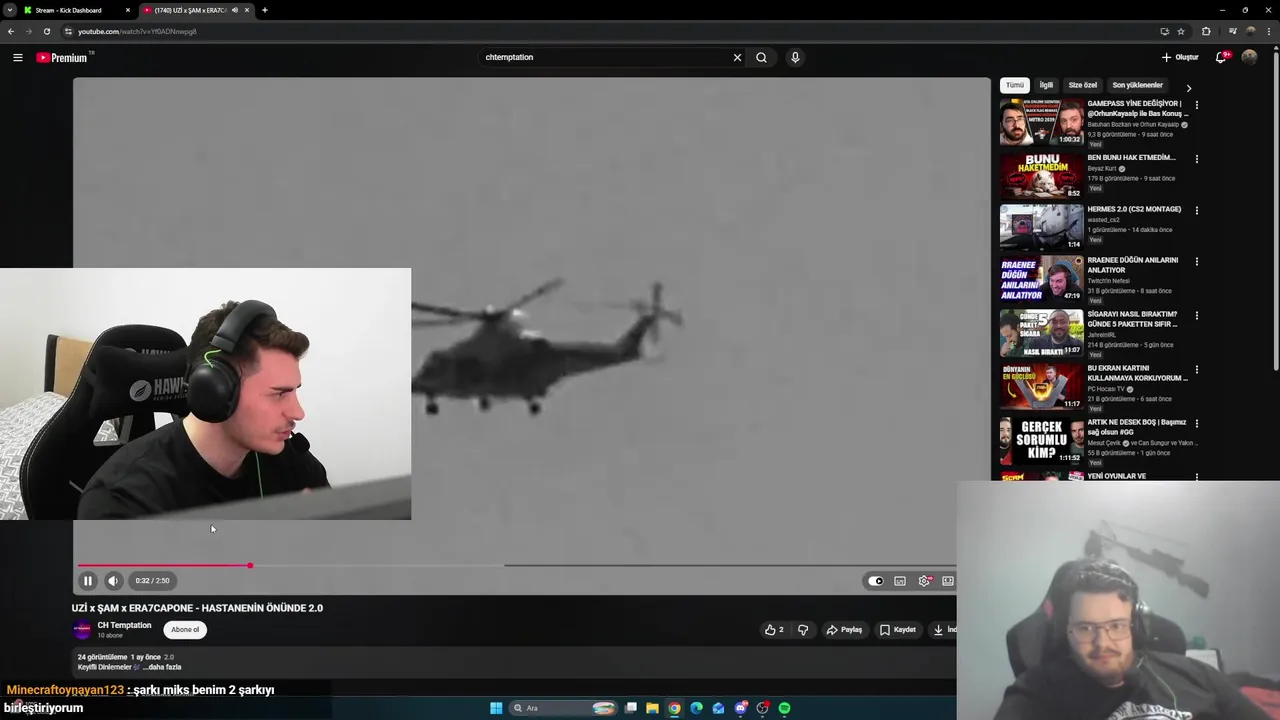
Task: Switch to Stream - Kick Dashboard tab
Action: pos(76,10)
